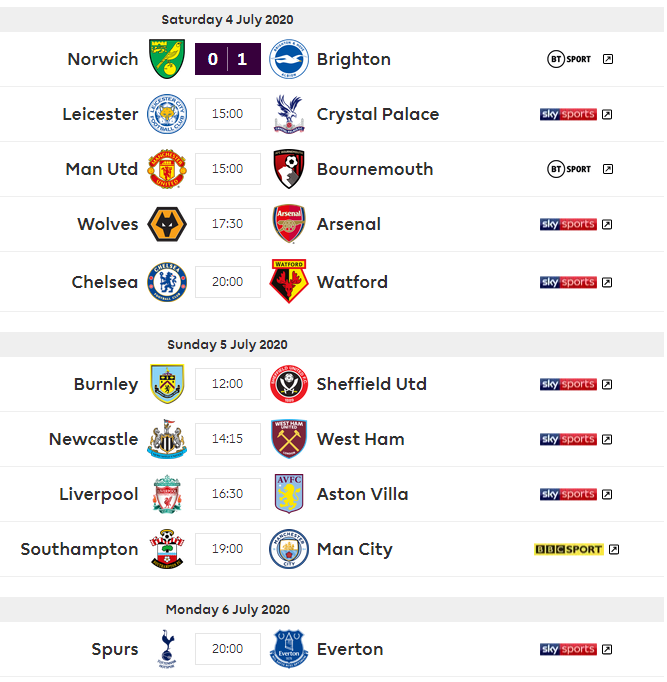Screen dimensions: 667x682
Task: Click the Everton club badge
Action: [x=289, y=649]
